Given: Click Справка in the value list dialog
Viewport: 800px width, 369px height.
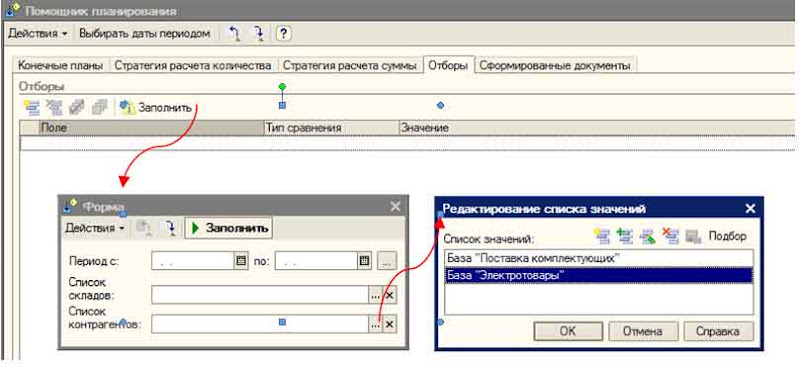Looking at the screenshot, I should point(718,331).
